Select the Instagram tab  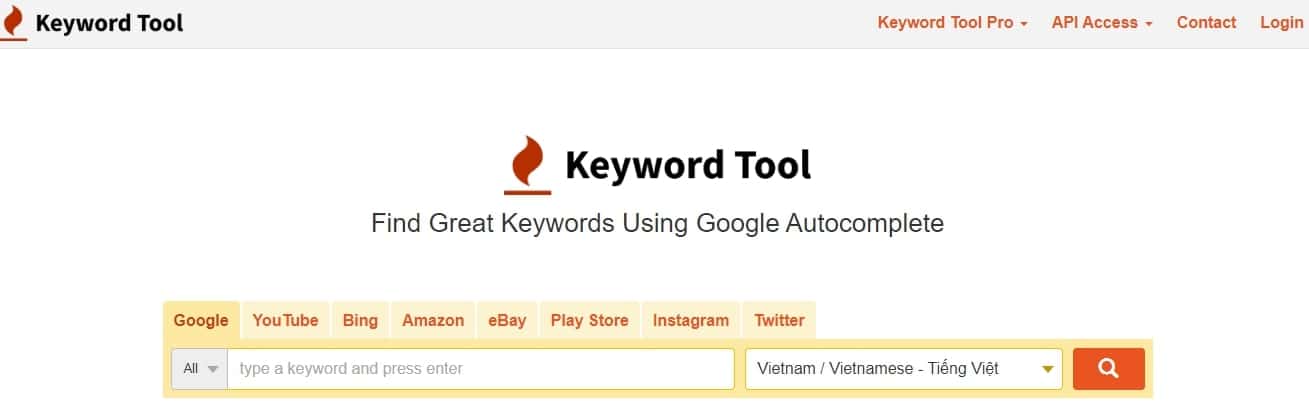[690, 321]
